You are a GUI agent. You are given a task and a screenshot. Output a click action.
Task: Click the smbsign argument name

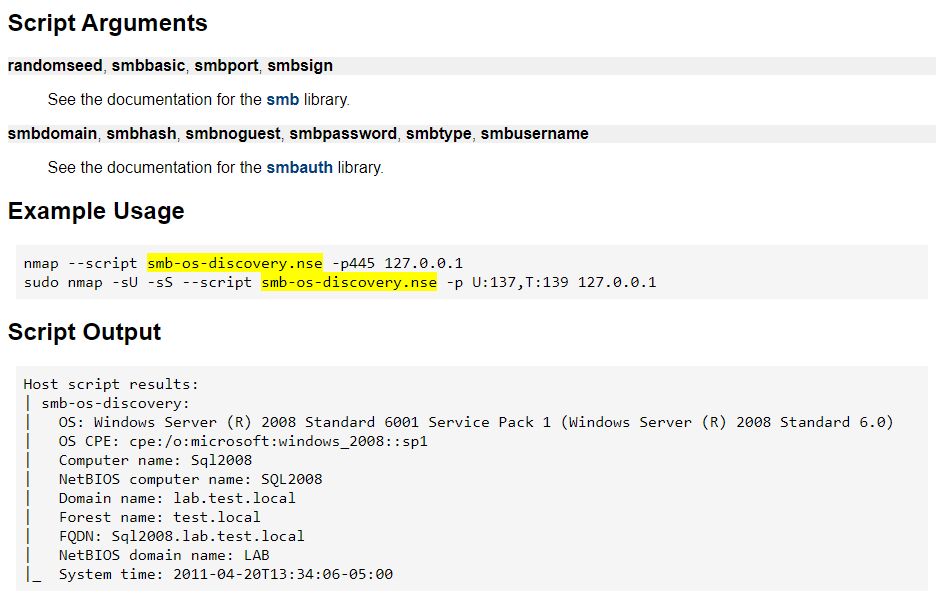[x=300, y=65]
